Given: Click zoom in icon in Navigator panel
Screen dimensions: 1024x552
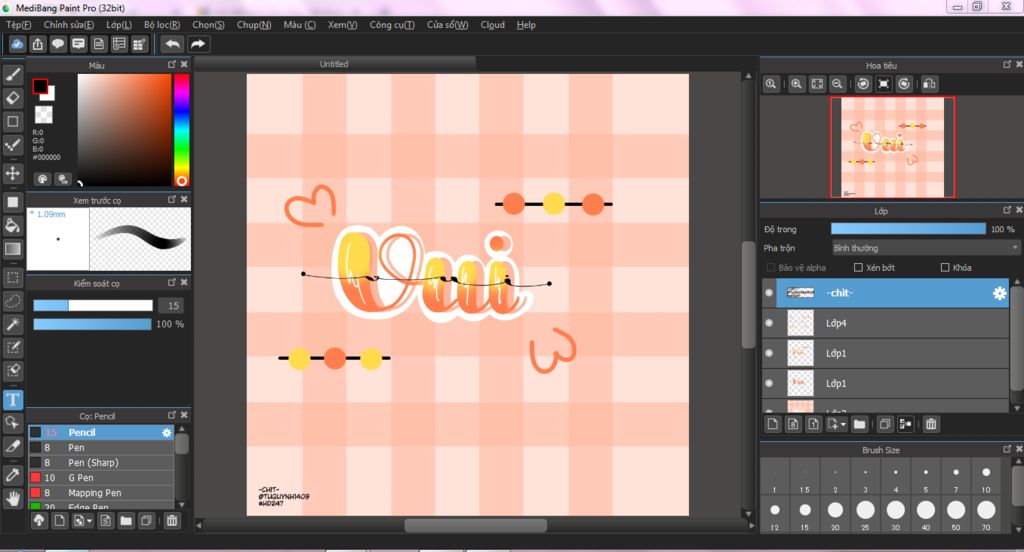Looking at the screenshot, I should [796, 84].
